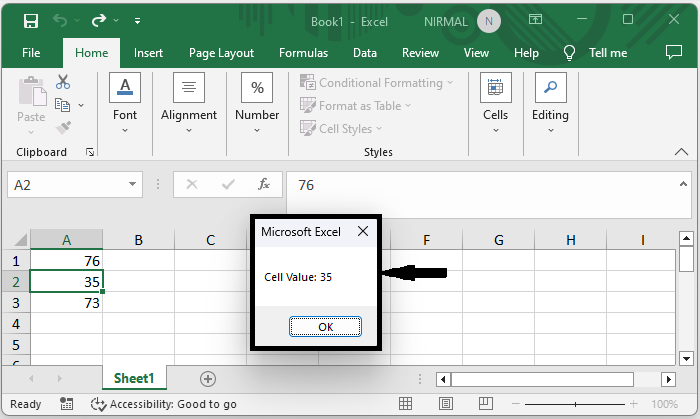Click the Cancel X in formula bar

[x=192, y=184]
